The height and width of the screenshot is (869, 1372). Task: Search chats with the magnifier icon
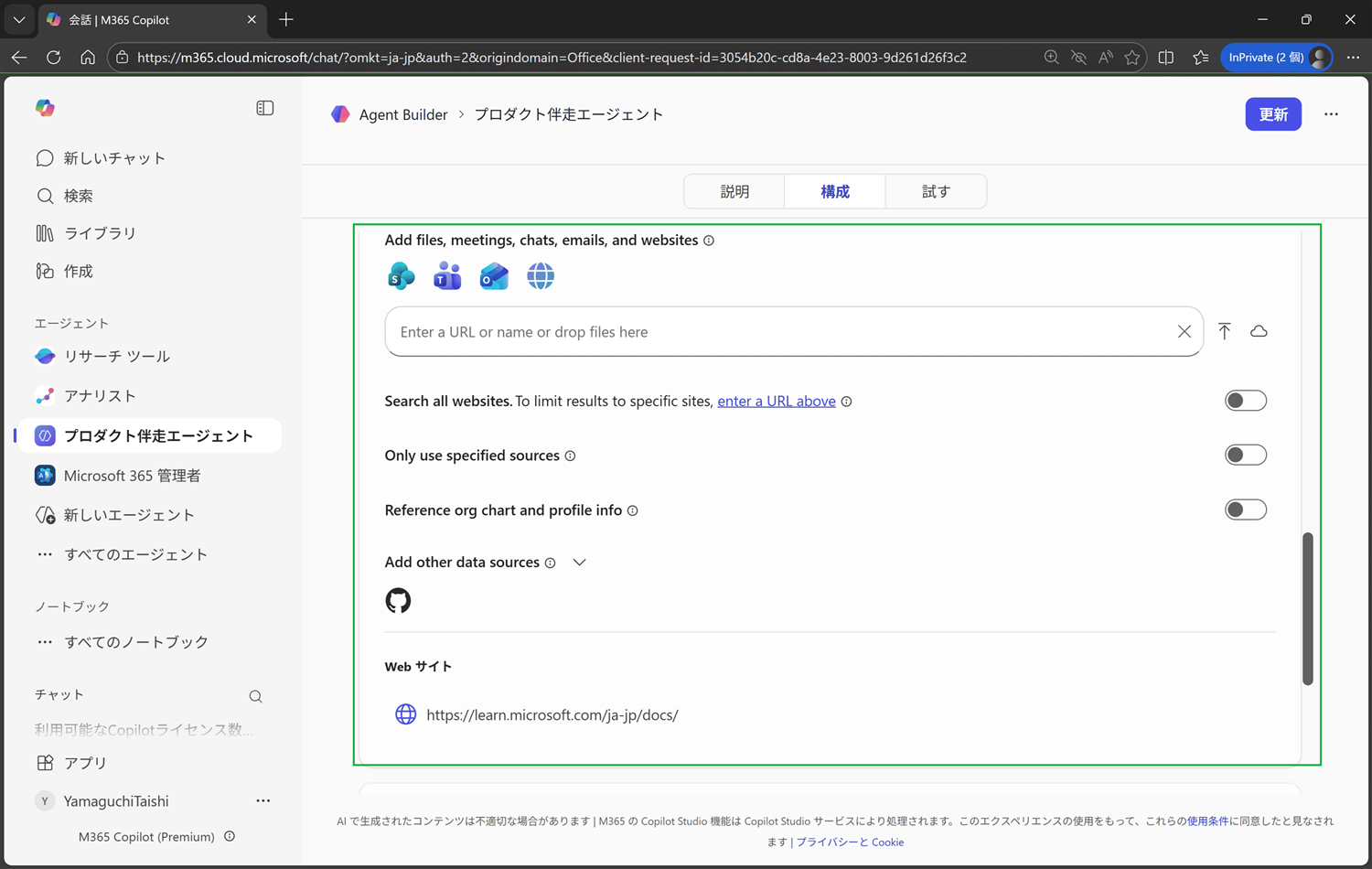(x=256, y=696)
